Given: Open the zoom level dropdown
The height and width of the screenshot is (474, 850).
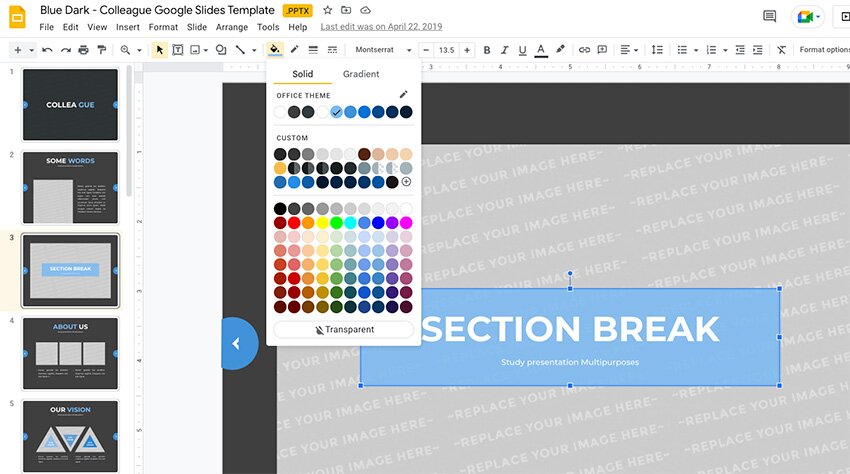Looking at the screenshot, I should coord(129,49).
